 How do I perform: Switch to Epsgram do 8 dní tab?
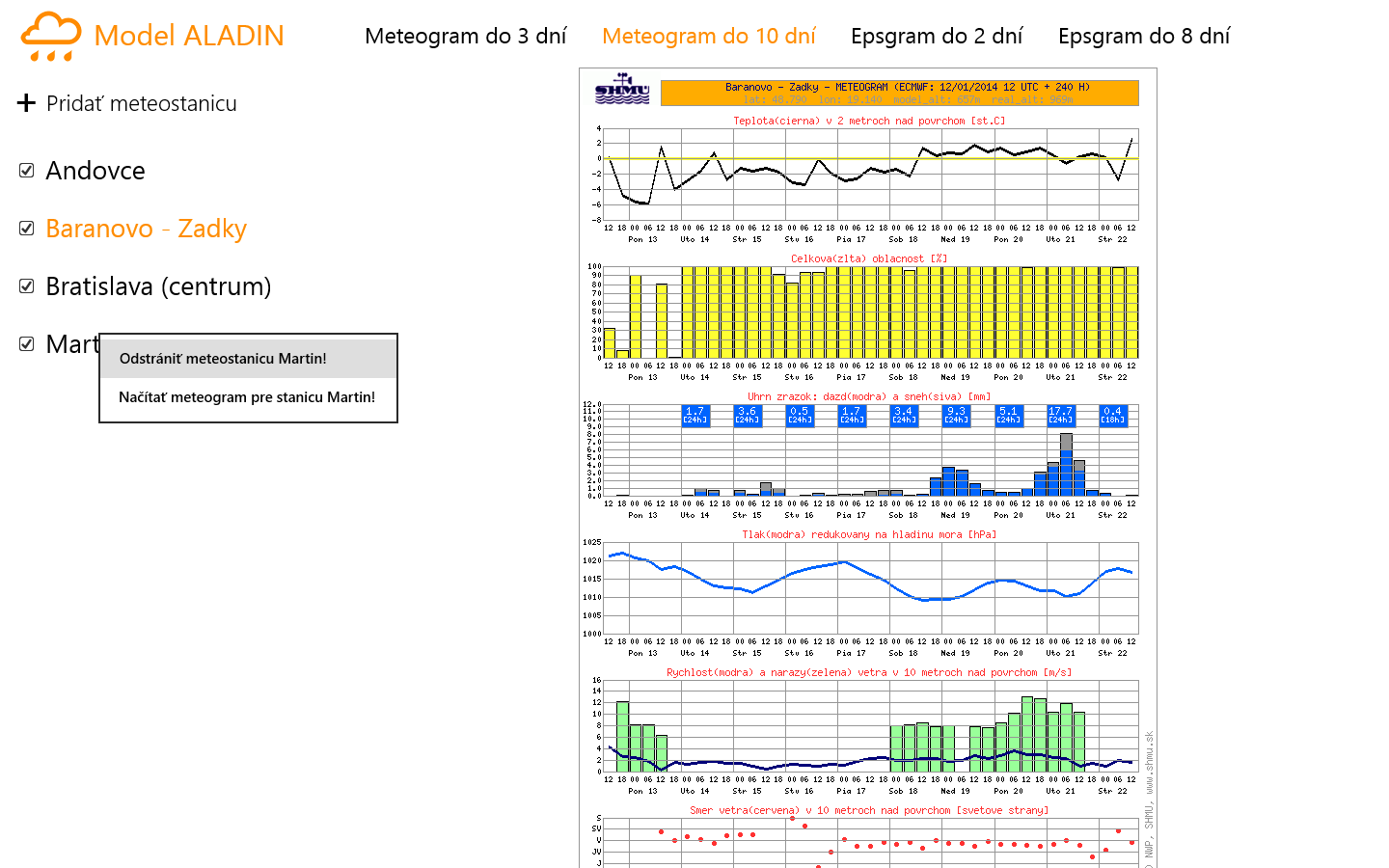pyautogui.click(x=1143, y=37)
